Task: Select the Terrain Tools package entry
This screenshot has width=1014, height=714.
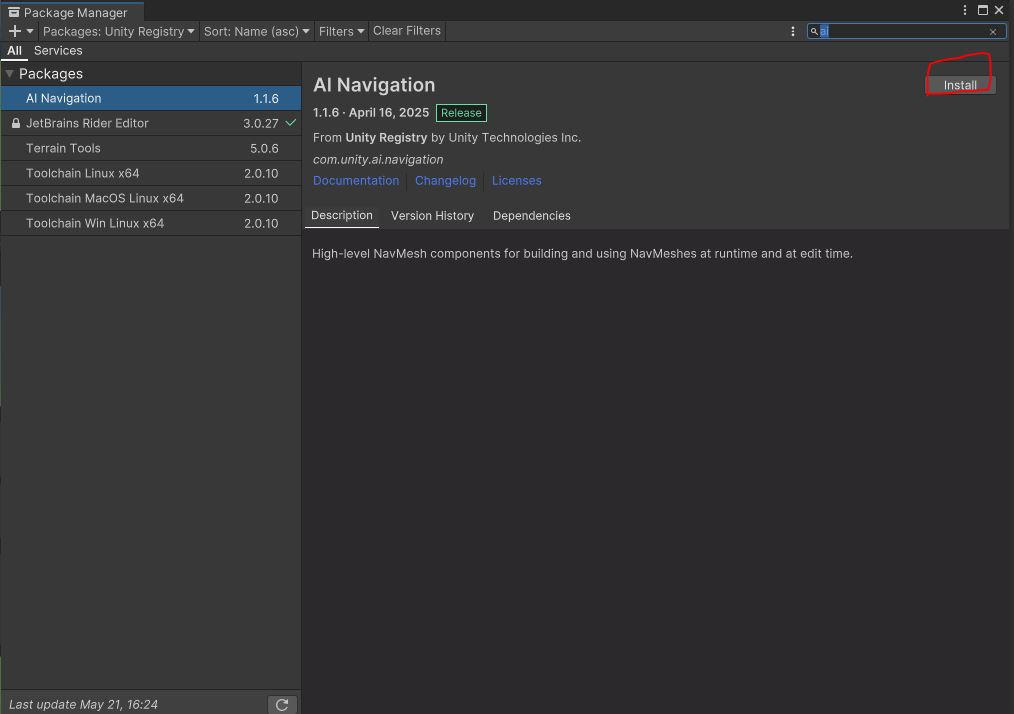Action: point(150,148)
